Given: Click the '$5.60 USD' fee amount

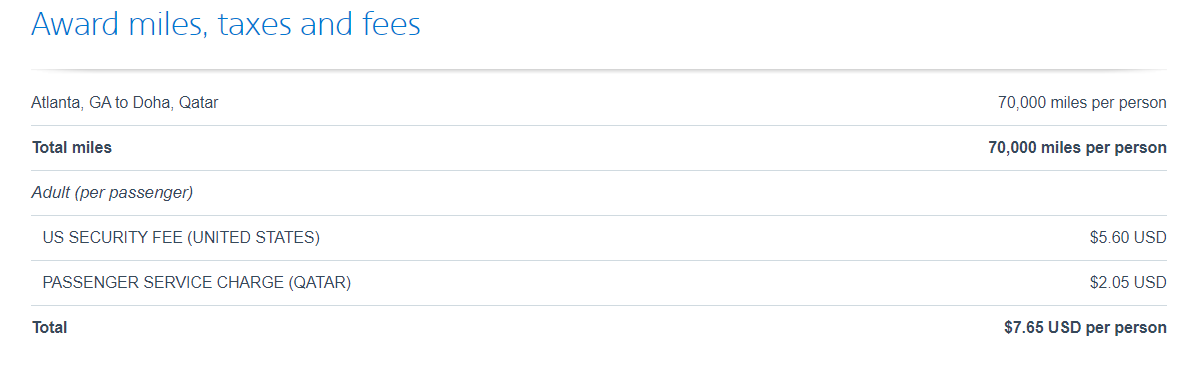Looking at the screenshot, I should (x=1128, y=238).
